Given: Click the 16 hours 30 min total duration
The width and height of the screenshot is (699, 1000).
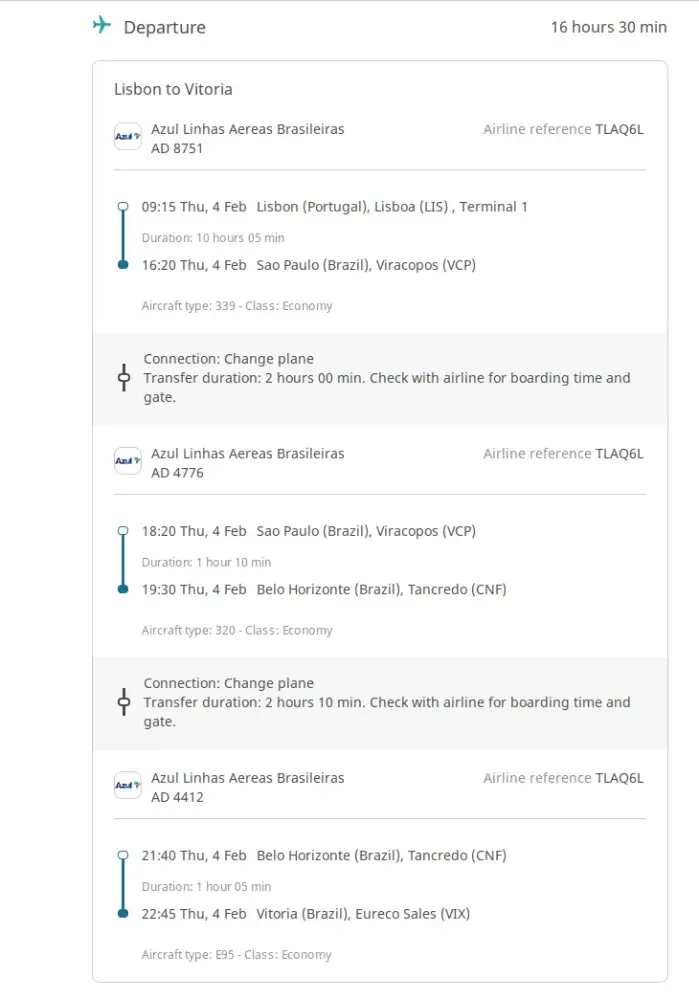Looking at the screenshot, I should 608,27.
